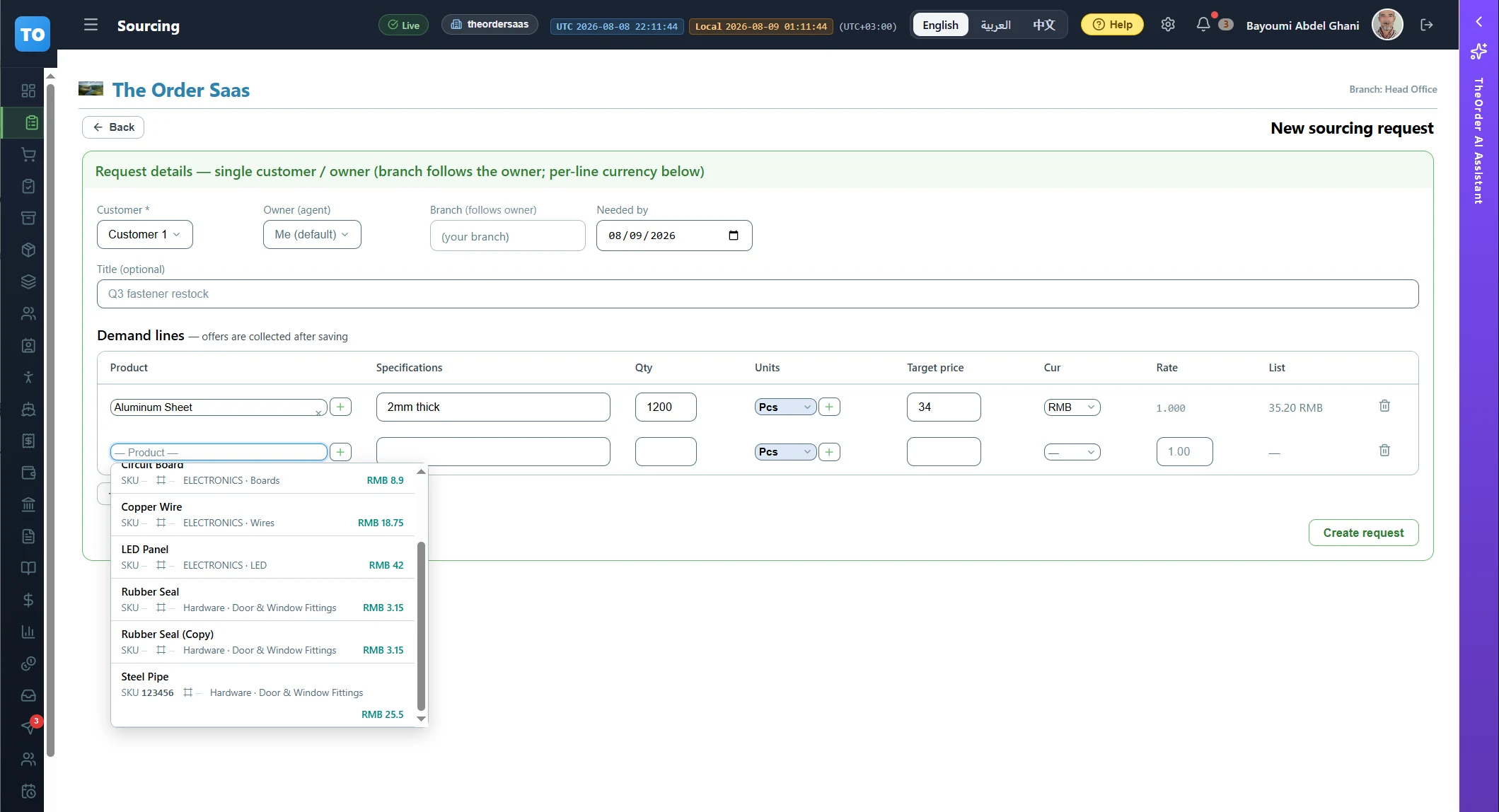Open the inbox tray sidebar icon
The width and height of the screenshot is (1499, 812).
28,695
